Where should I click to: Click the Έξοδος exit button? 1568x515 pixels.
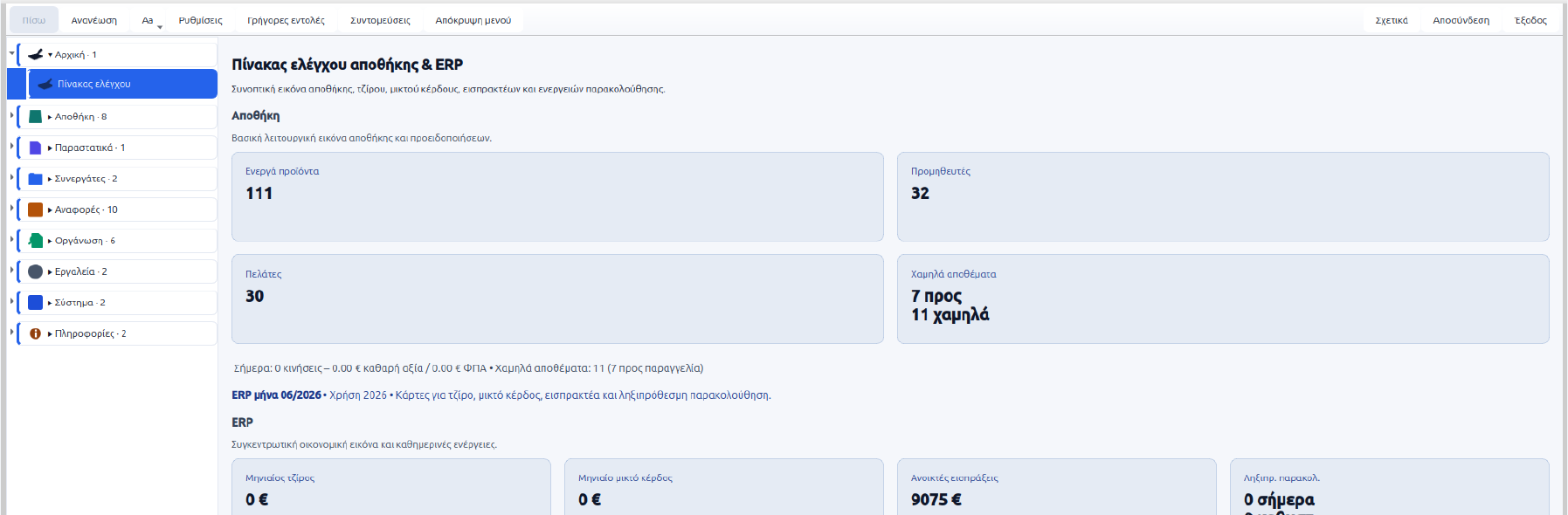coord(1530,20)
